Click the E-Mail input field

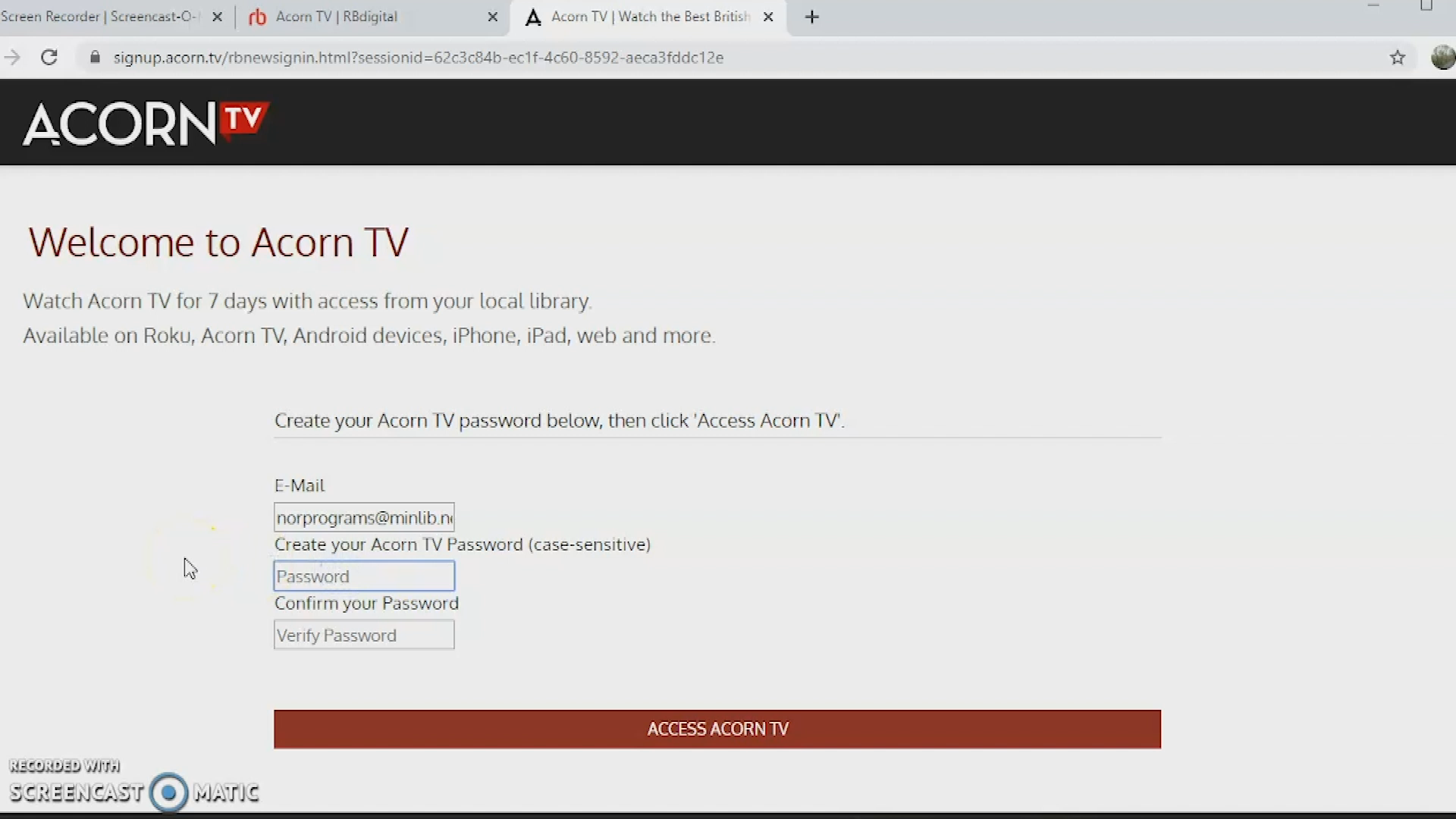pyautogui.click(x=364, y=518)
